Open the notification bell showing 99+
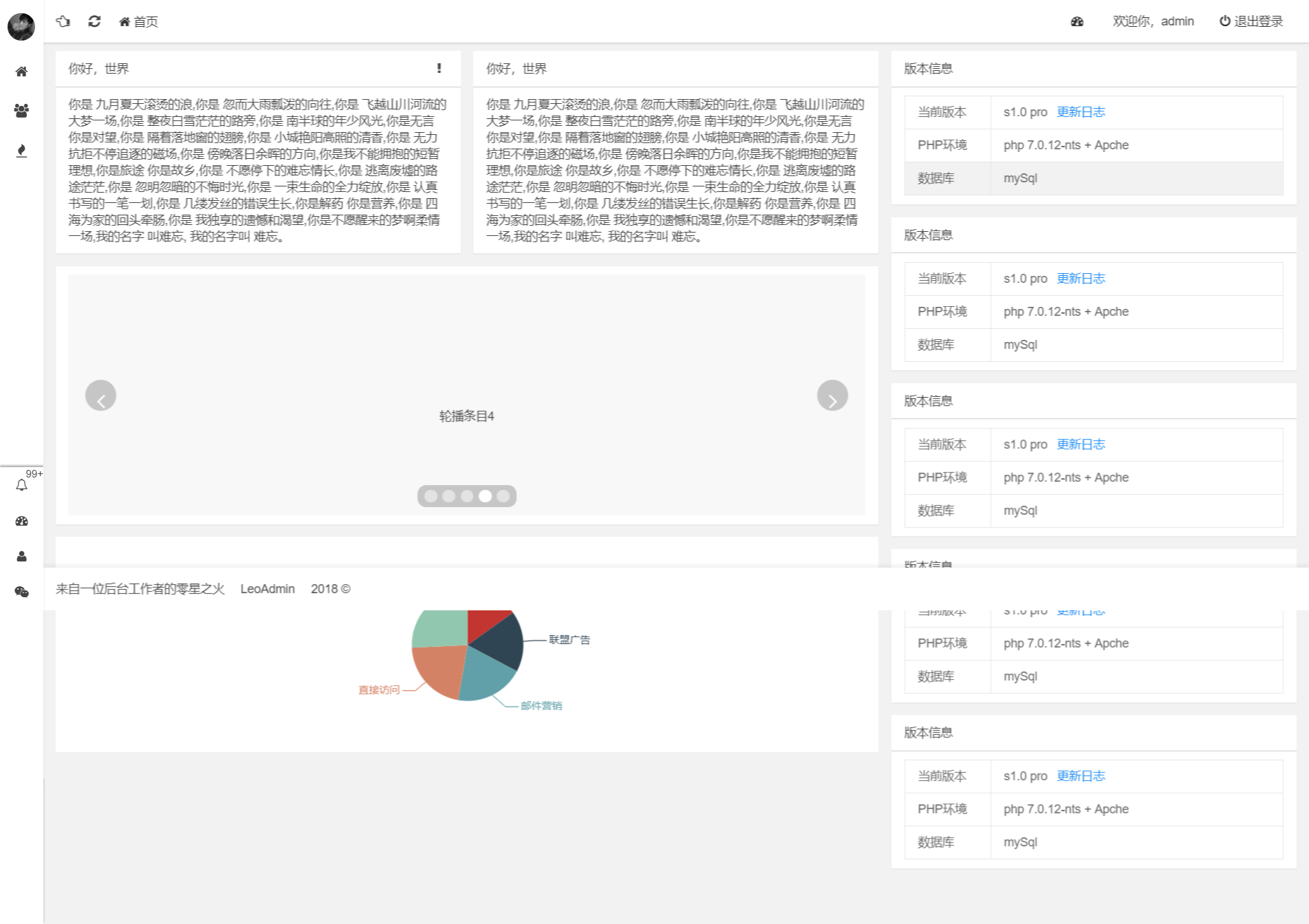This screenshot has width=1309, height=924. (x=21, y=484)
